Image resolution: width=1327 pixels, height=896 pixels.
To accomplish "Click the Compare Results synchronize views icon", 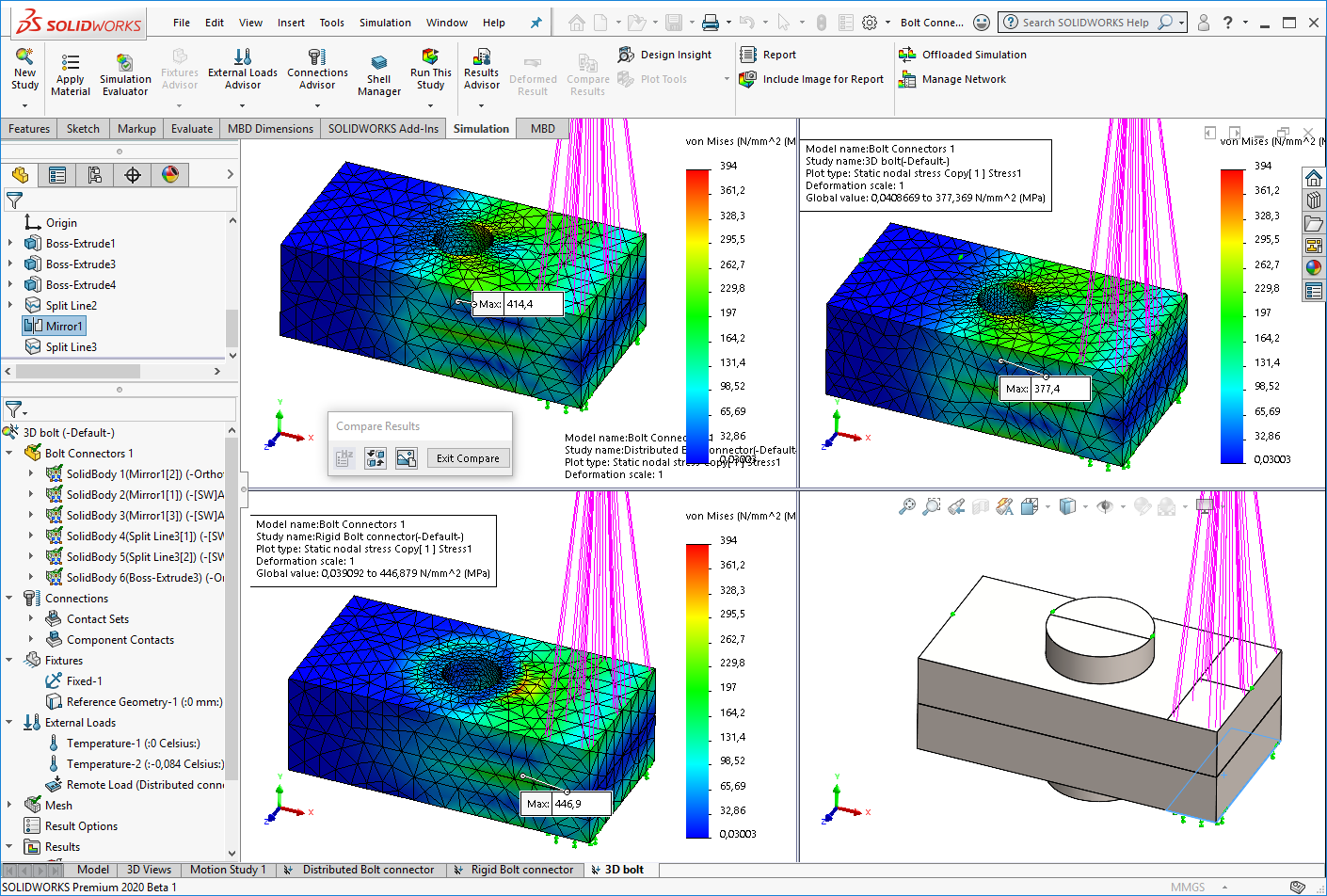I will pyautogui.click(x=376, y=458).
